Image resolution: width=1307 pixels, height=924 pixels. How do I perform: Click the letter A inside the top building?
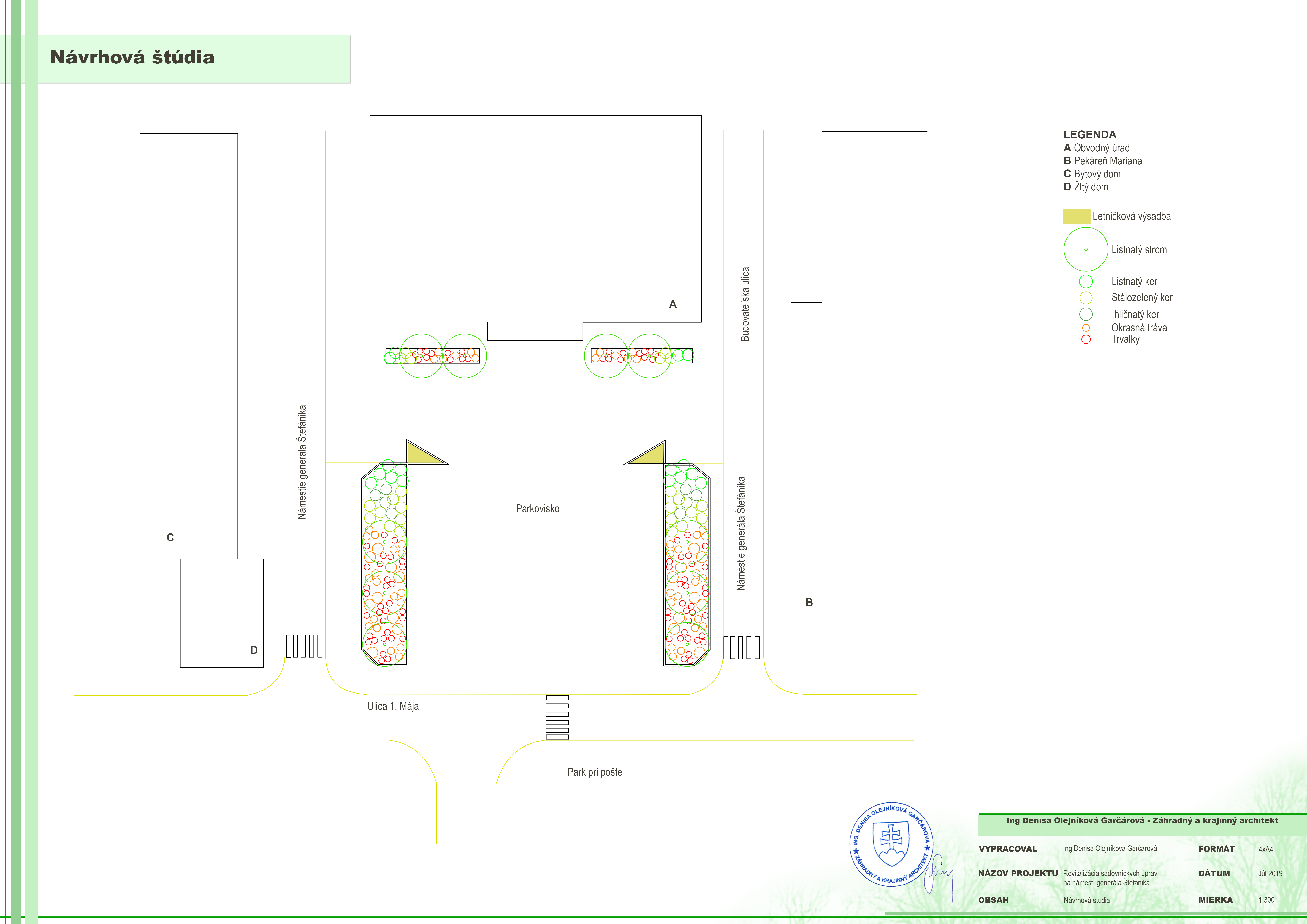click(x=673, y=304)
